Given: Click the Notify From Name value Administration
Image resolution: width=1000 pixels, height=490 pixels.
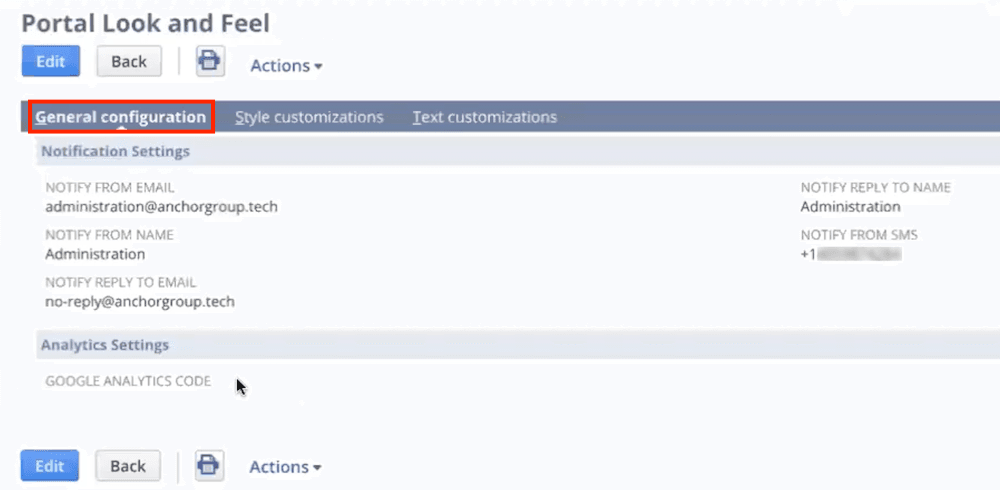Looking at the screenshot, I should (x=95, y=254).
